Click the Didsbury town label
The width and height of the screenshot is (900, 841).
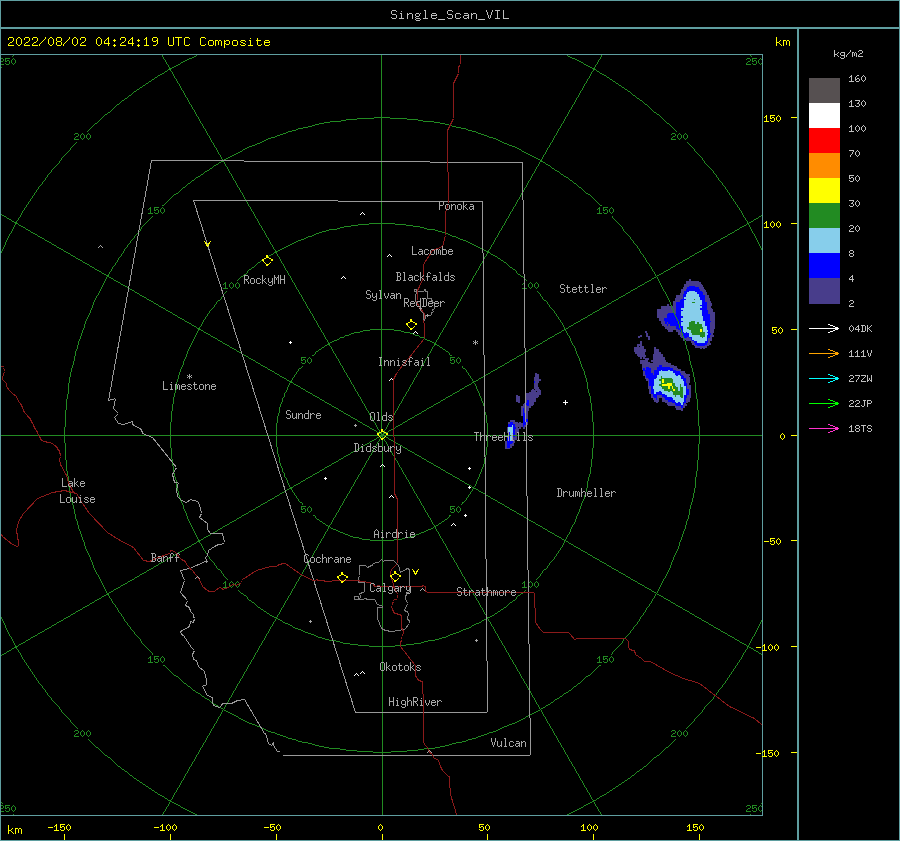pyautogui.click(x=378, y=448)
